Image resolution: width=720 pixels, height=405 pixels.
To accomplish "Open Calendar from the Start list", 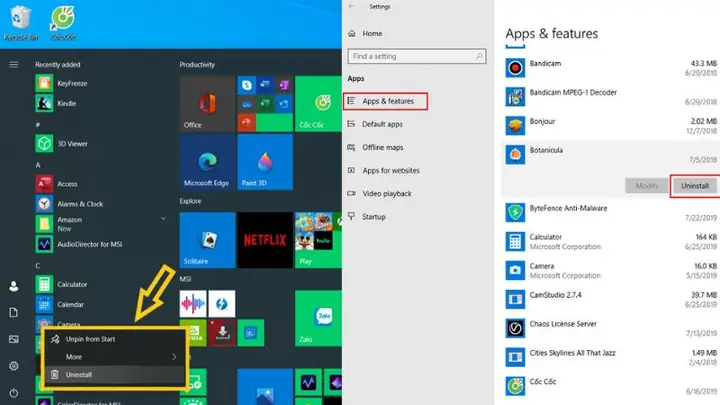I will point(60,304).
